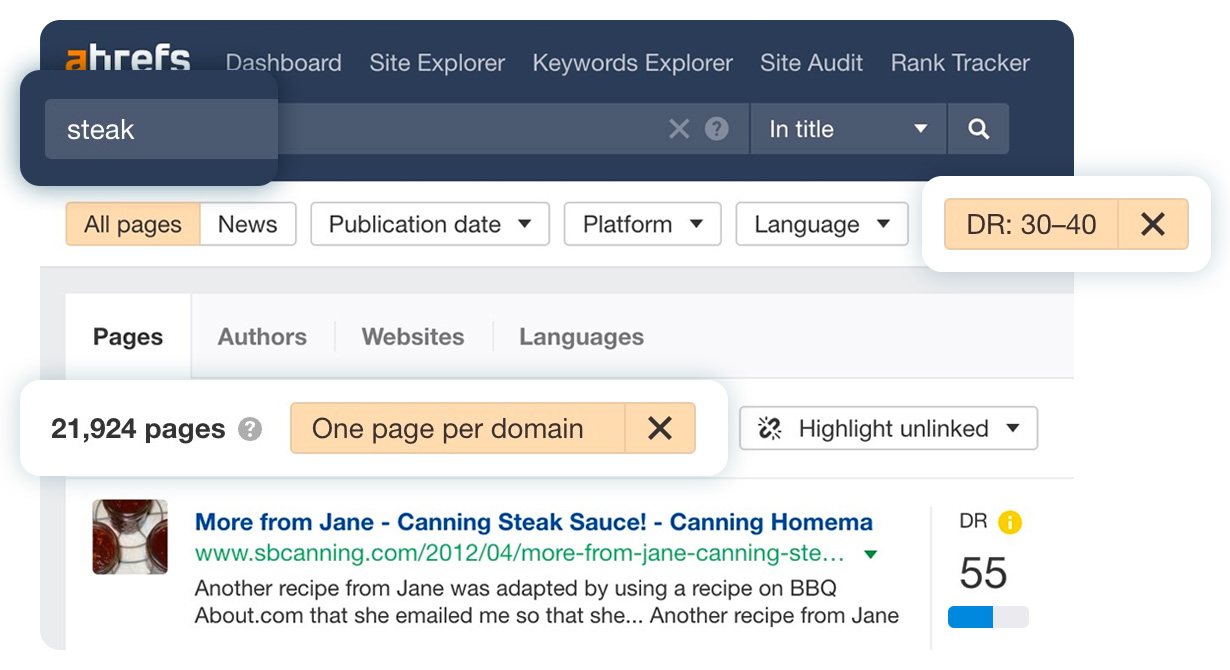This screenshot has width=1230, height=670.
Task: Expand the Platform filter dropdown
Action: click(x=642, y=224)
